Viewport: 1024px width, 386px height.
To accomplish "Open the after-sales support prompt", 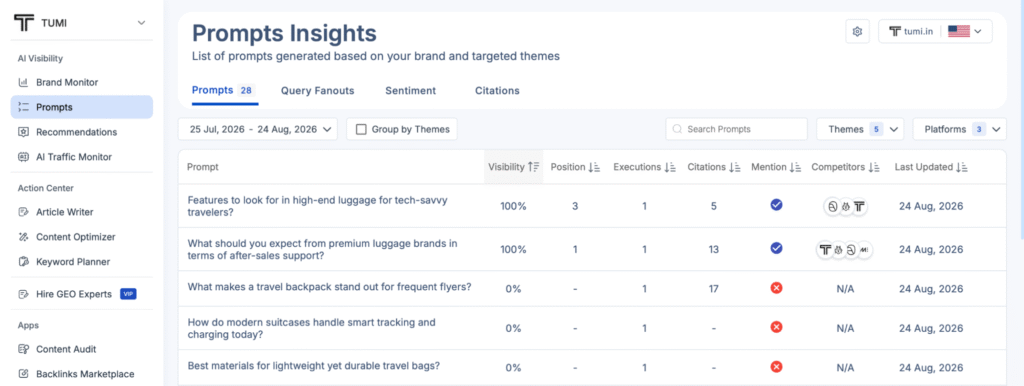I will click(323, 249).
